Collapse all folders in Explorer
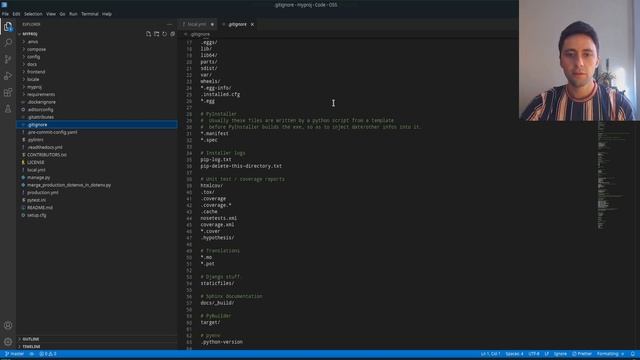 [x=173, y=34]
